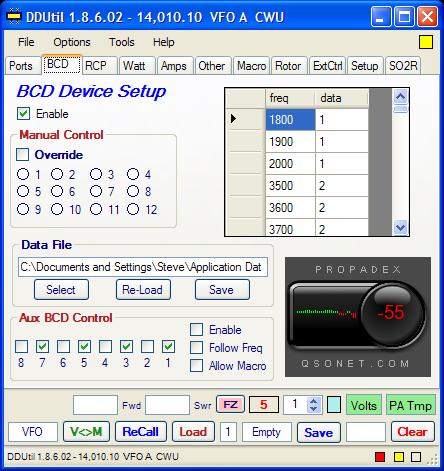Viewport: 444px width, 471px height.
Task: Click the Propadex propagation gauge
Action: click(x=358, y=317)
